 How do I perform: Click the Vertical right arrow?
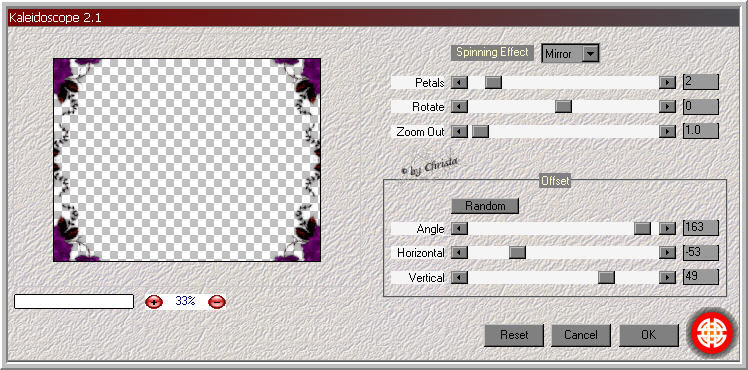667,278
